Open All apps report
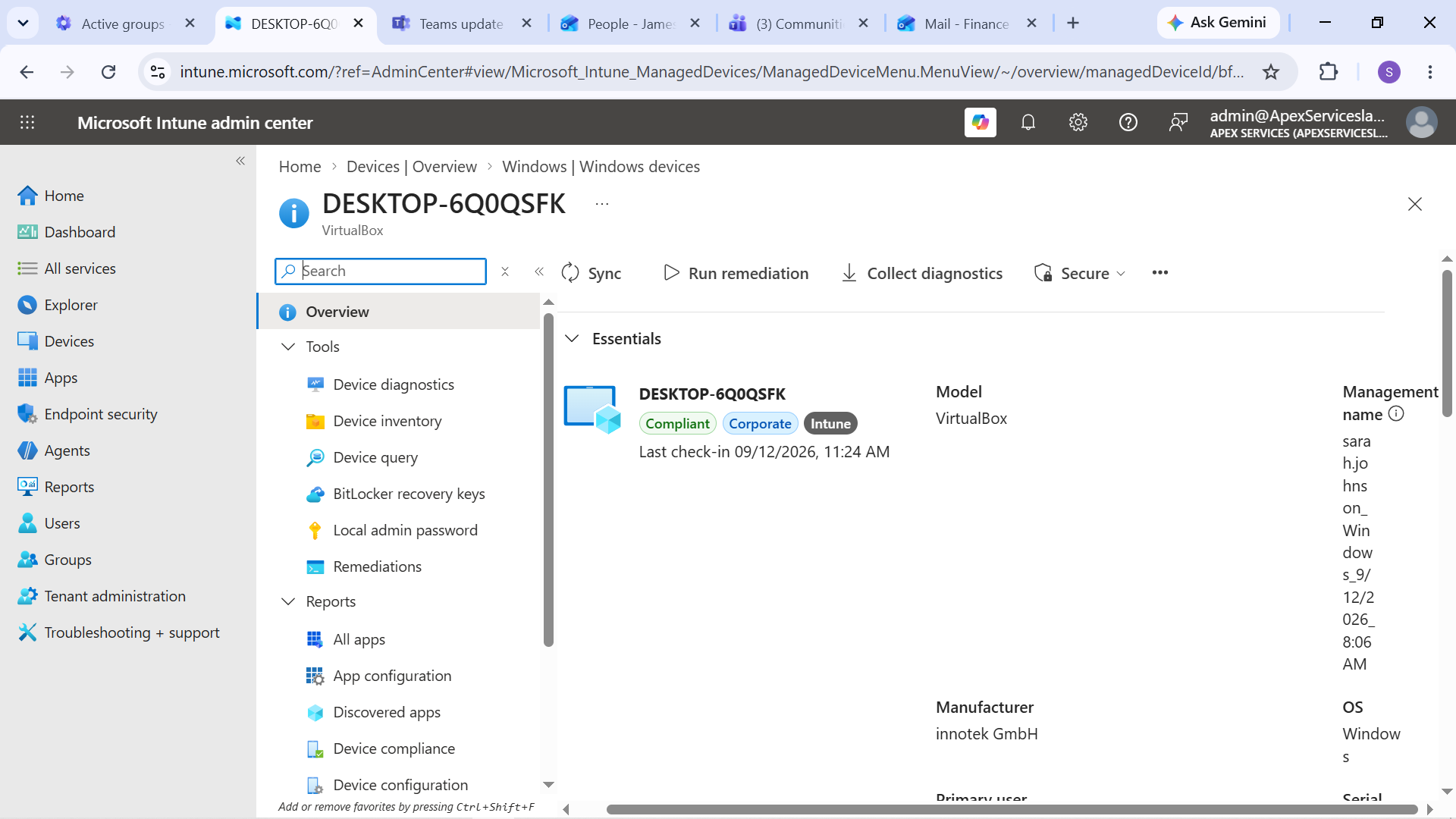Viewport: 1456px width, 819px height. point(359,639)
